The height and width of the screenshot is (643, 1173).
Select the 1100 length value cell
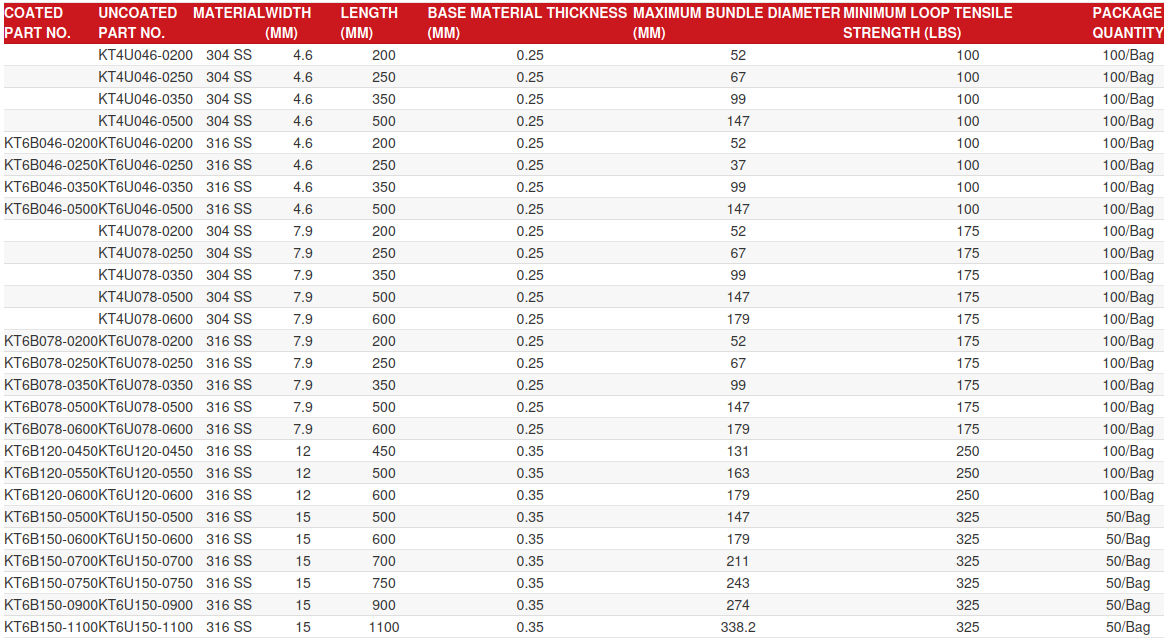pyautogui.click(x=383, y=627)
